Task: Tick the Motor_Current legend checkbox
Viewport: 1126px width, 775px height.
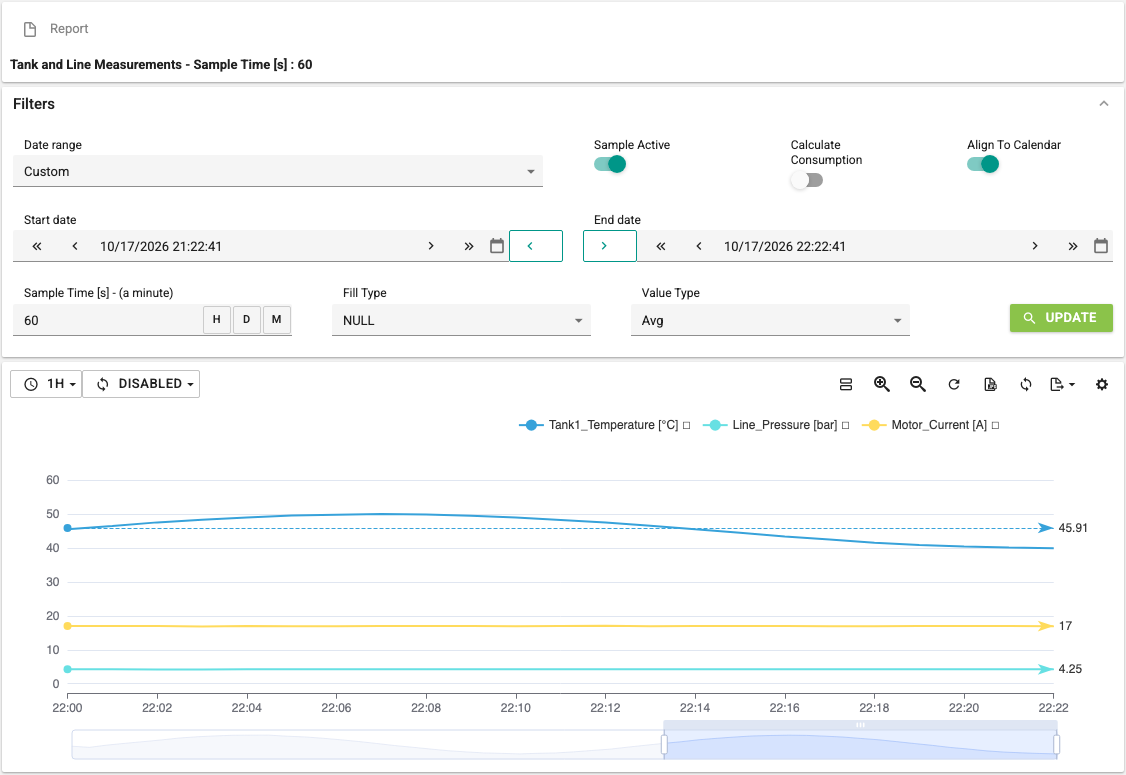Action: pyautogui.click(x=995, y=425)
